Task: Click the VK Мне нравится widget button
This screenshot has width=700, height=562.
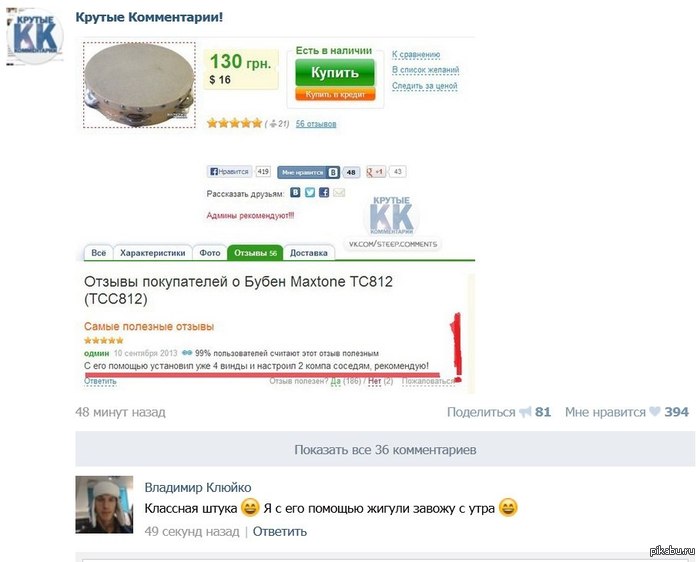Action: pyautogui.click(x=308, y=172)
